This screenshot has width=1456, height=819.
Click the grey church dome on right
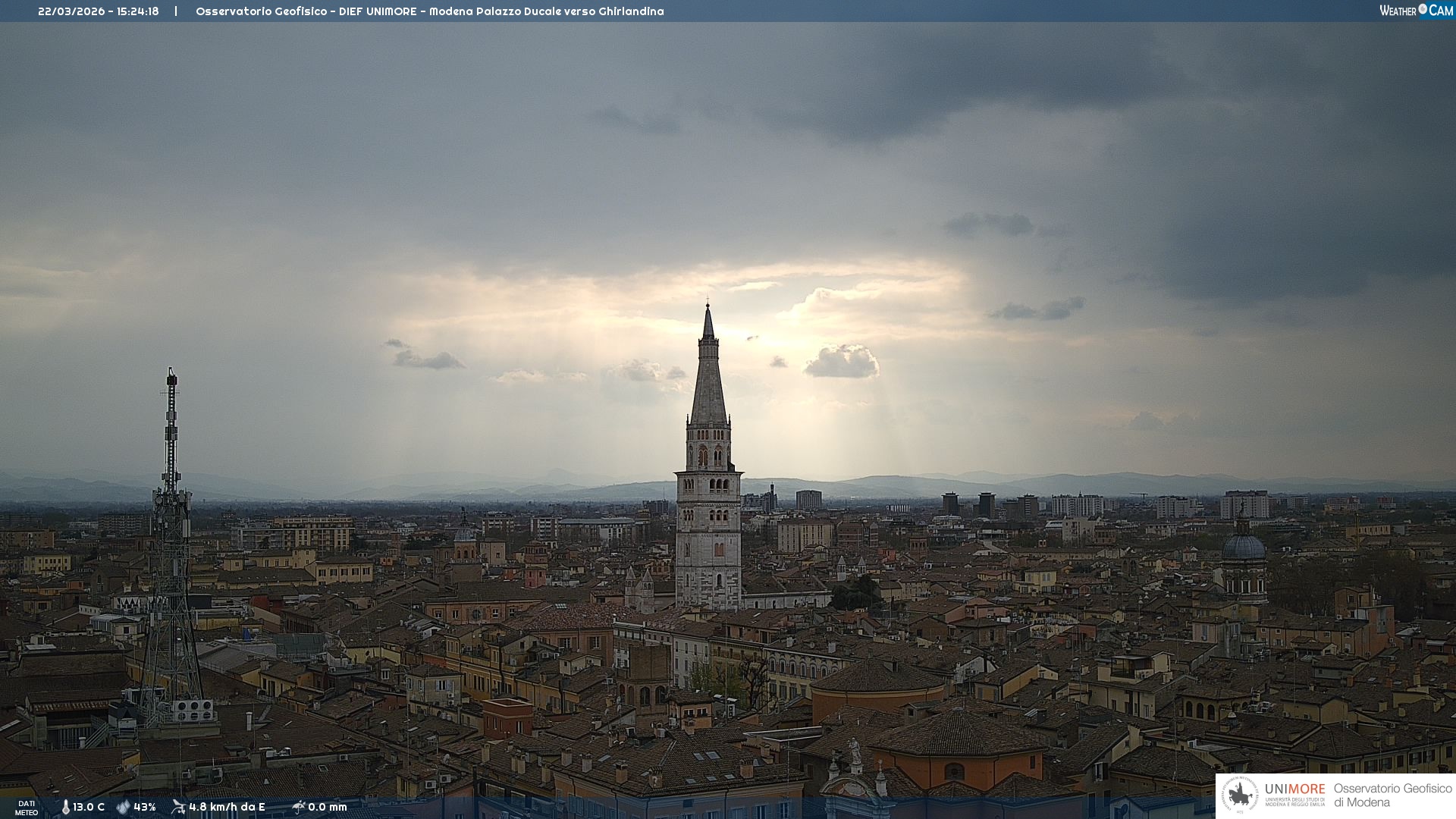pyautogui.click(x=1244, y=548)
